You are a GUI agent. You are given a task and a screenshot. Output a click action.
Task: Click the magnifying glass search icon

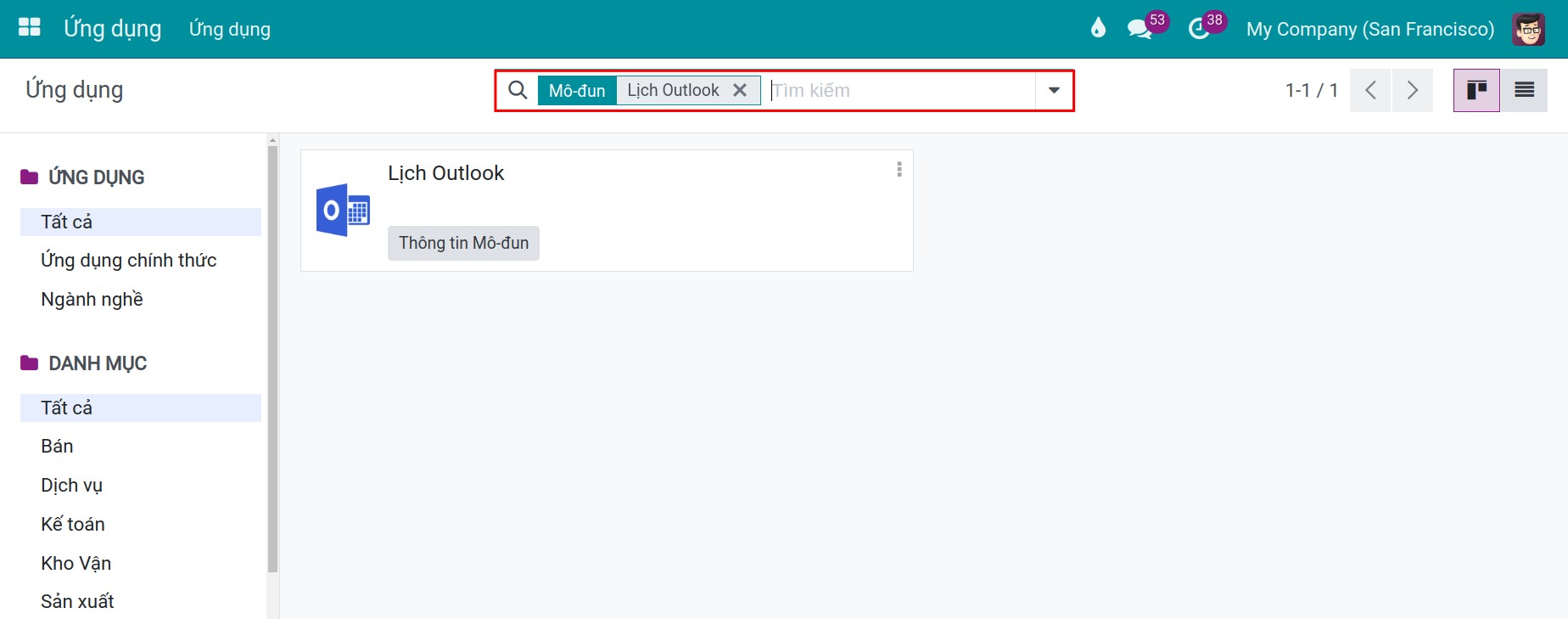[x=518, y=90]
